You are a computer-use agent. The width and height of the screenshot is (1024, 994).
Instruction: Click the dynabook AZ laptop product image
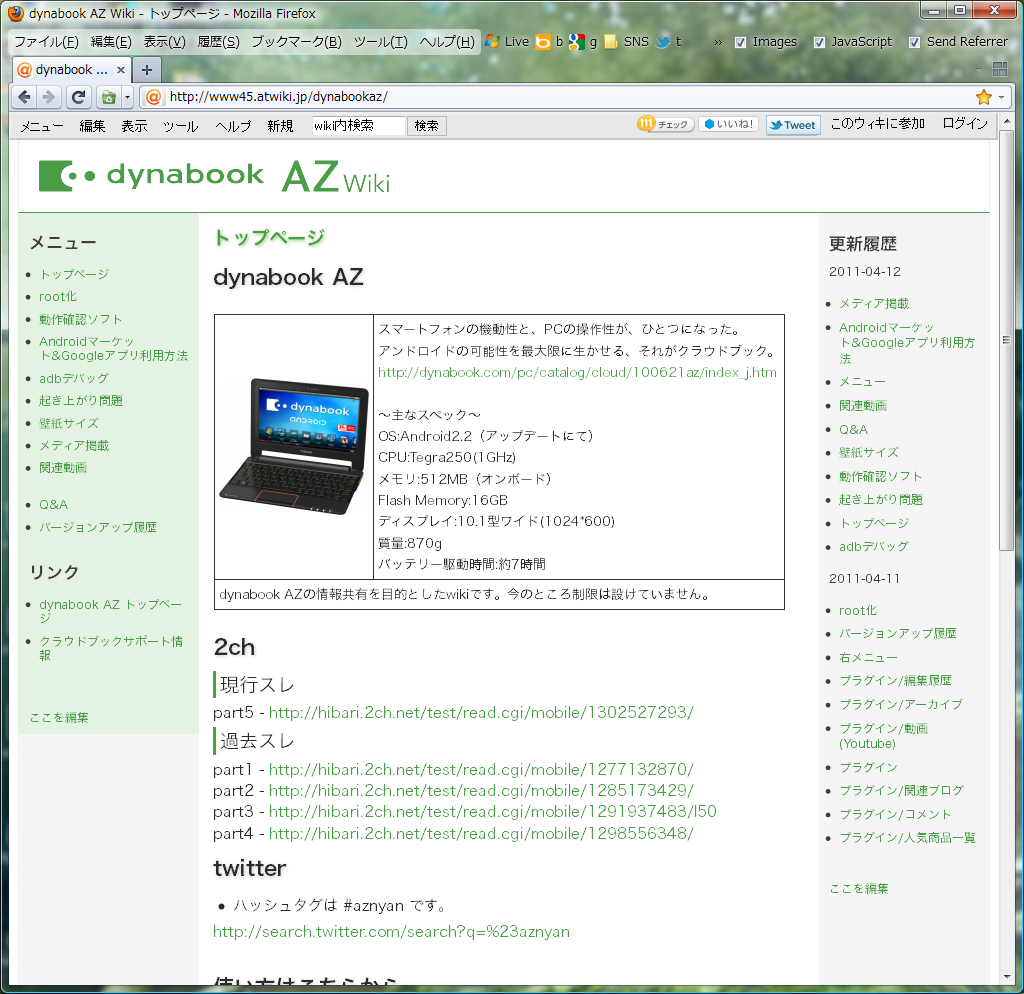click(293, 447)
